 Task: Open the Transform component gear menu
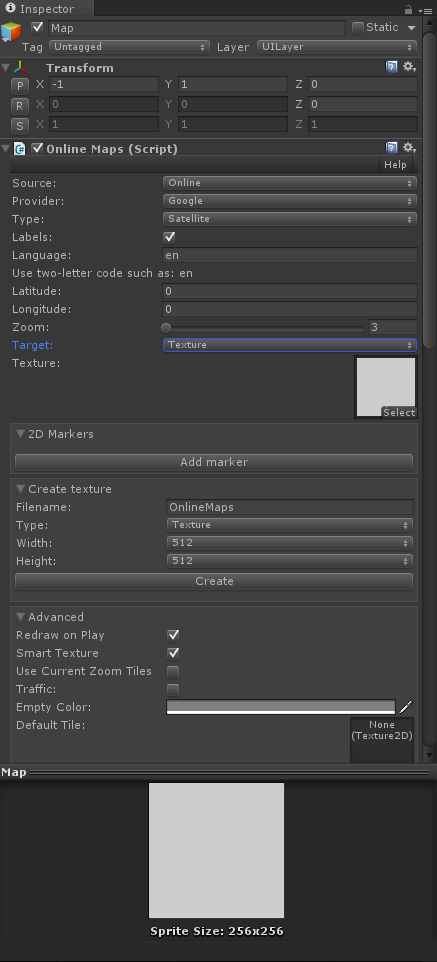point(409,67)
